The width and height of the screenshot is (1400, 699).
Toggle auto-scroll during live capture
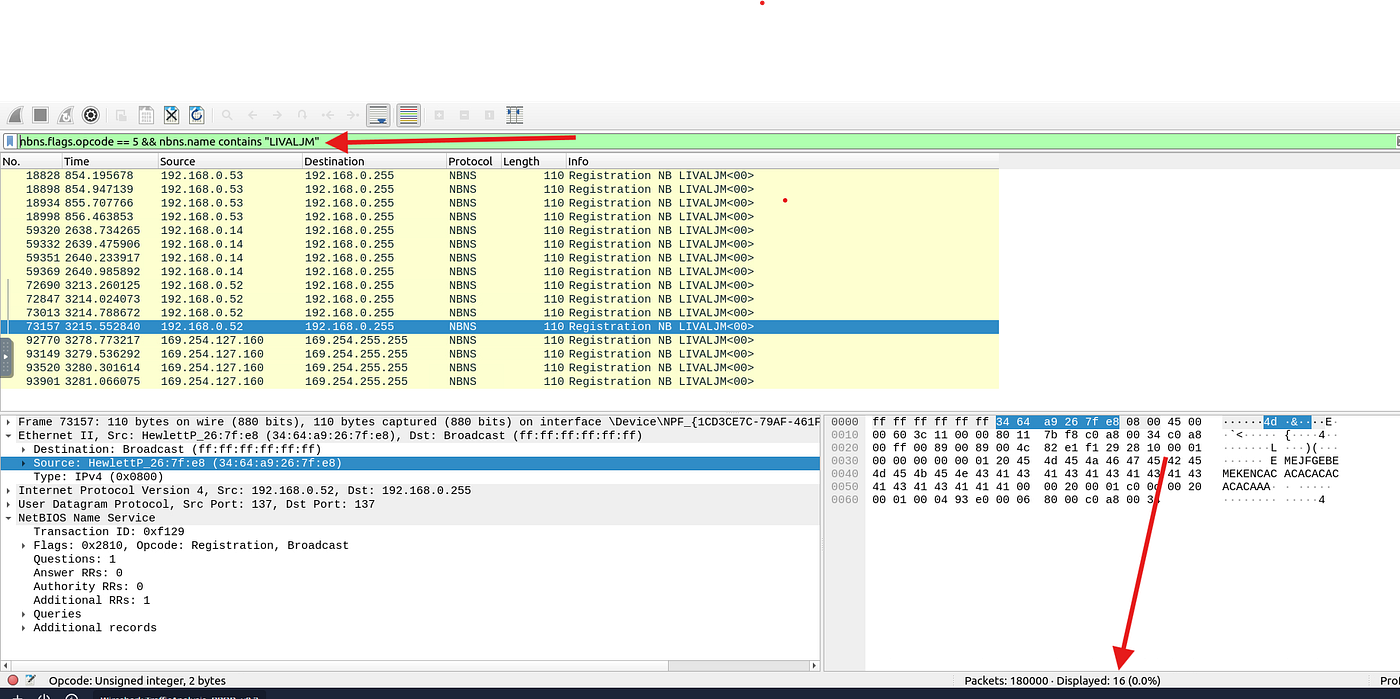[x=378, y=115]
